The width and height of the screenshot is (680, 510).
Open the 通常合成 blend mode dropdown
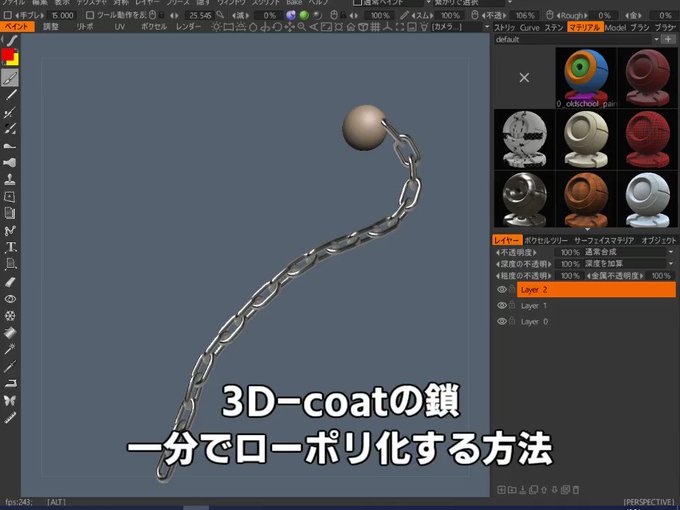(x=628, y=252)
